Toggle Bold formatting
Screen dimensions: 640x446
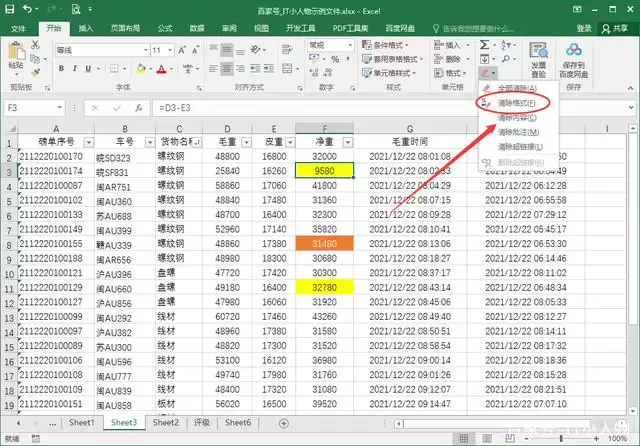tap(61, 69)
